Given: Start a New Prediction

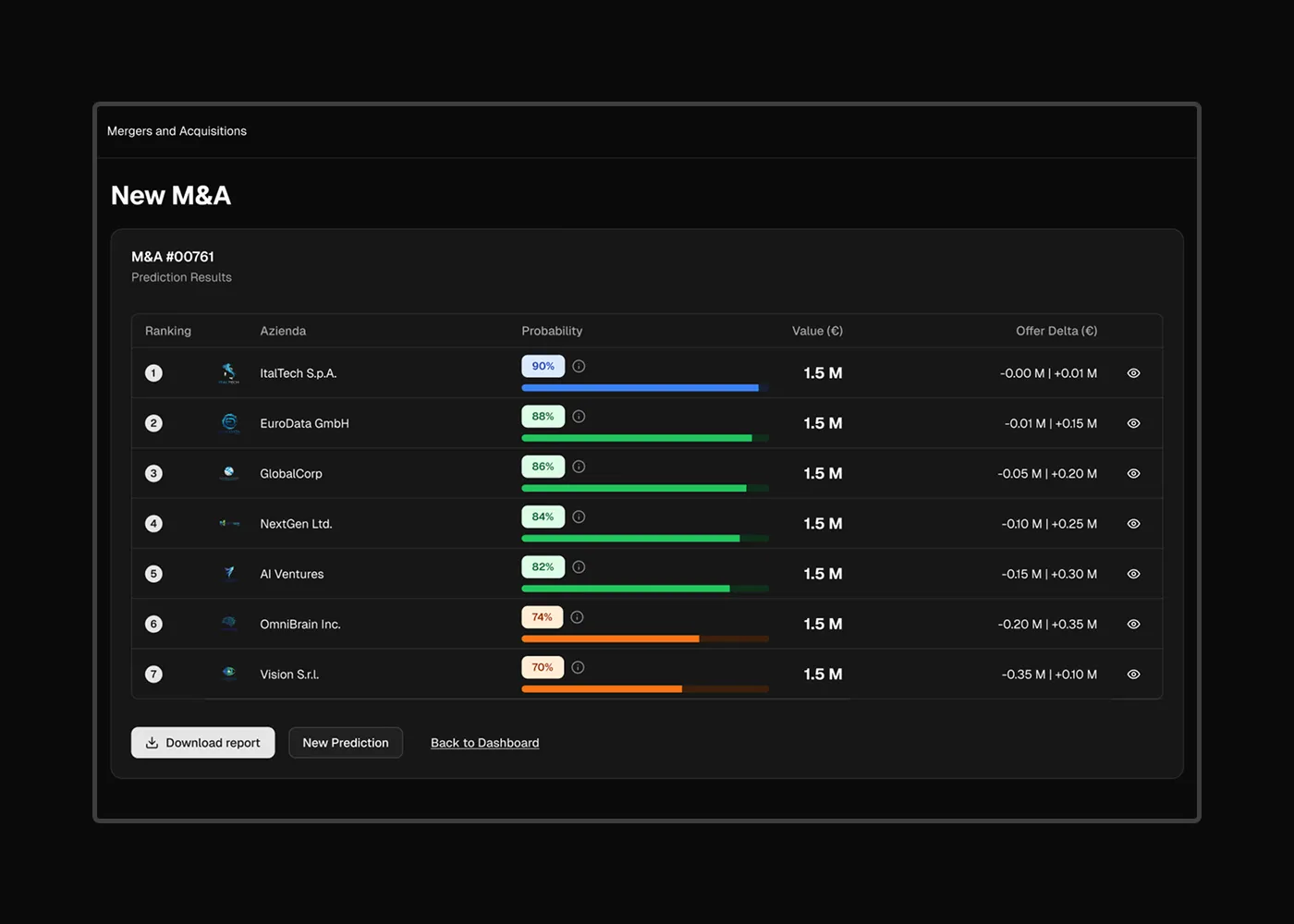Looking at the screenshot, I should pos(346,743).
